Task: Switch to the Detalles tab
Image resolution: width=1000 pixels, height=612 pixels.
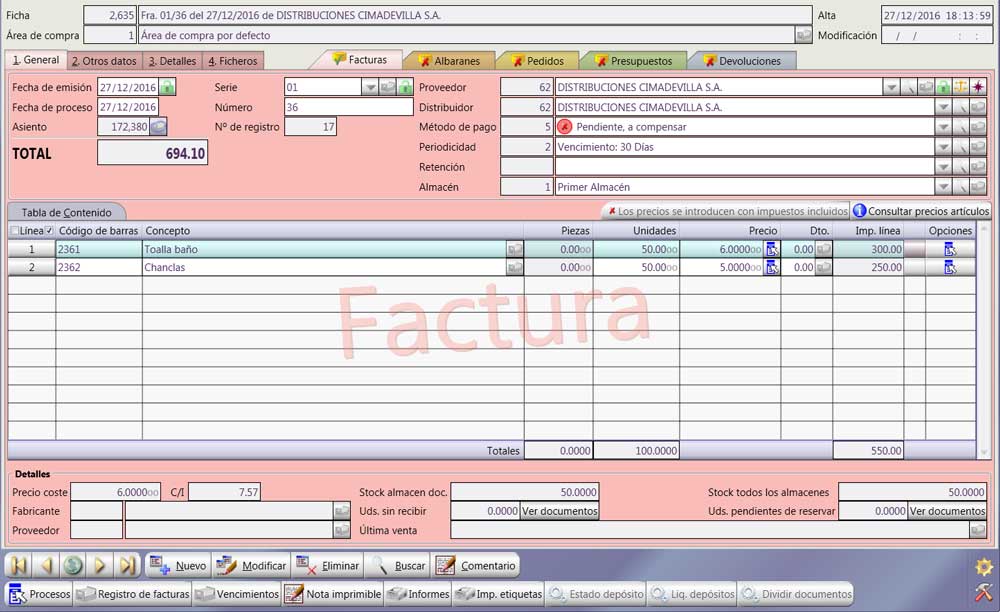Action: [172, 61]
